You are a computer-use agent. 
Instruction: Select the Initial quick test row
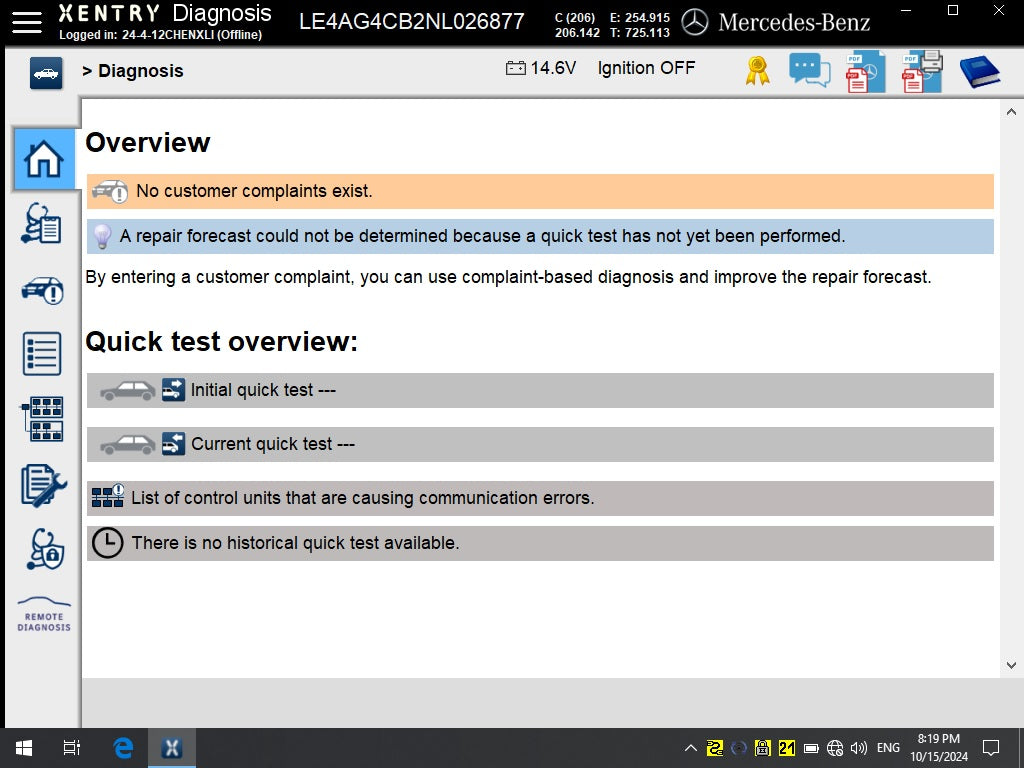[x=540, y=390]
